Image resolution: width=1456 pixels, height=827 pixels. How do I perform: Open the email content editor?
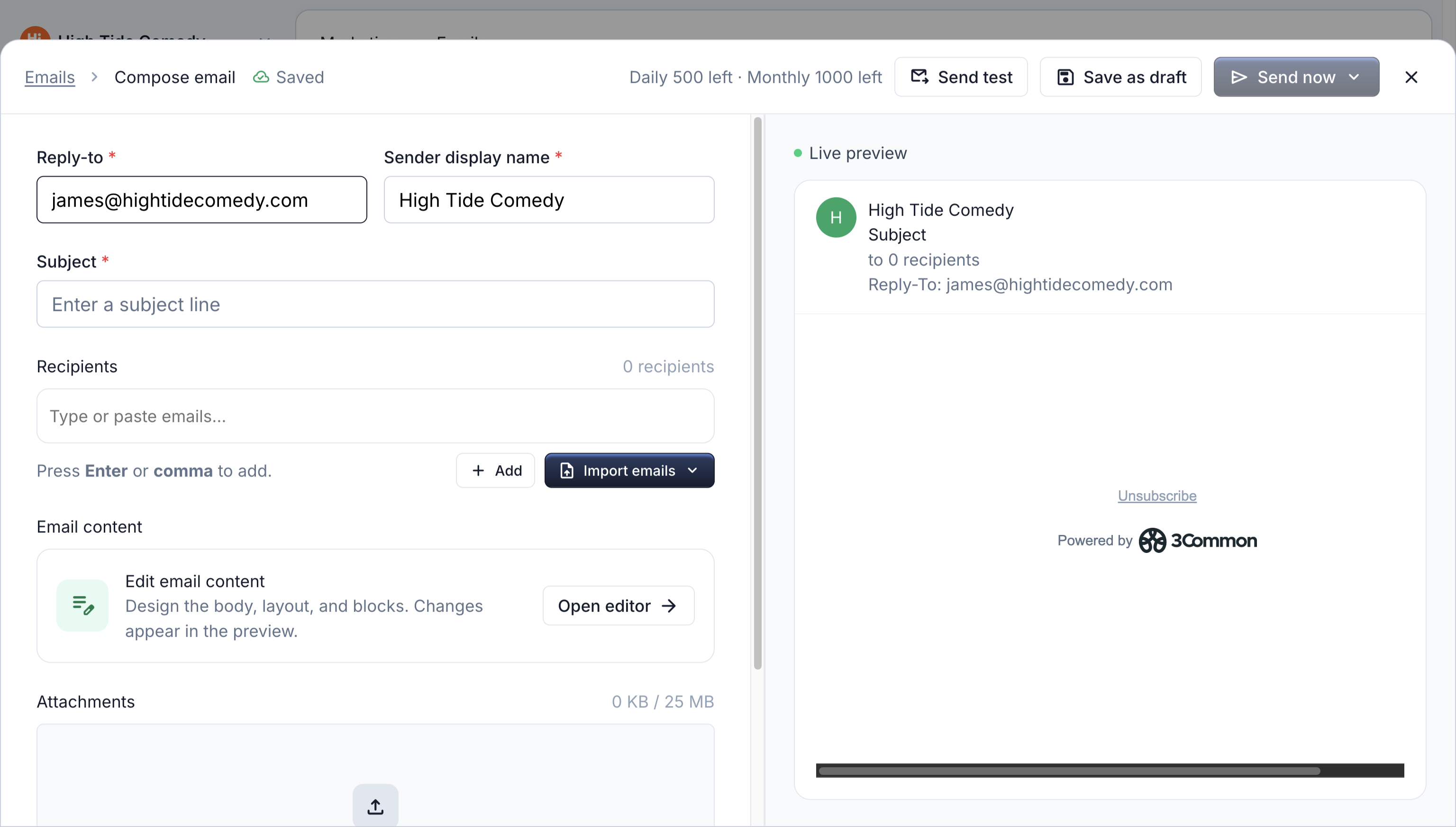pos(618,606)
